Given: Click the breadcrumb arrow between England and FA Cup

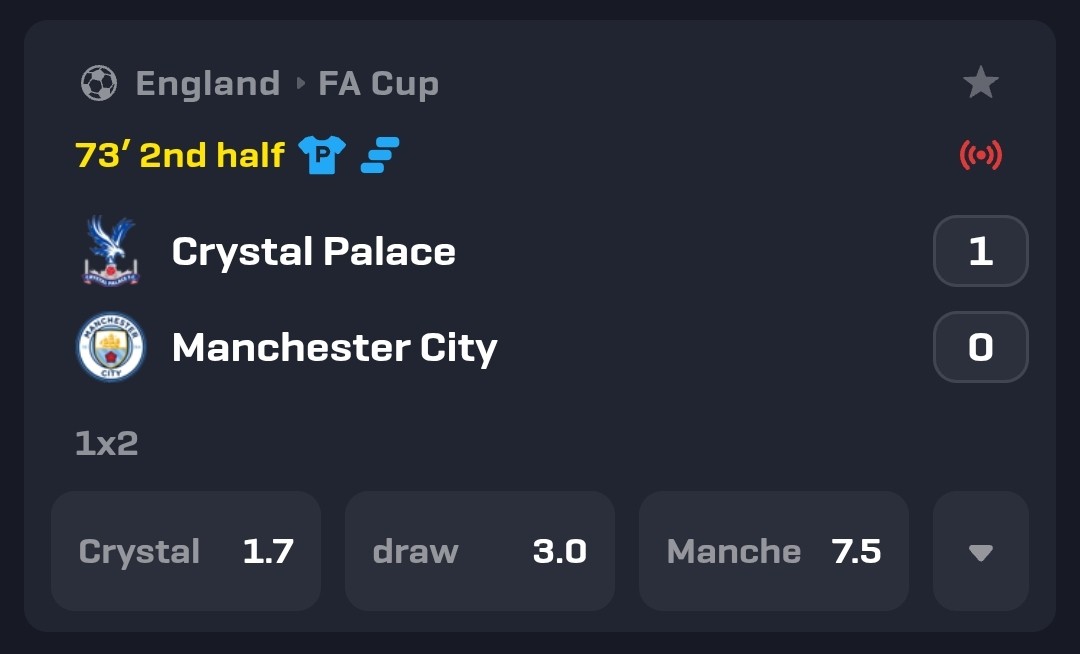Looking at the screenshot, I should [300, 83].
